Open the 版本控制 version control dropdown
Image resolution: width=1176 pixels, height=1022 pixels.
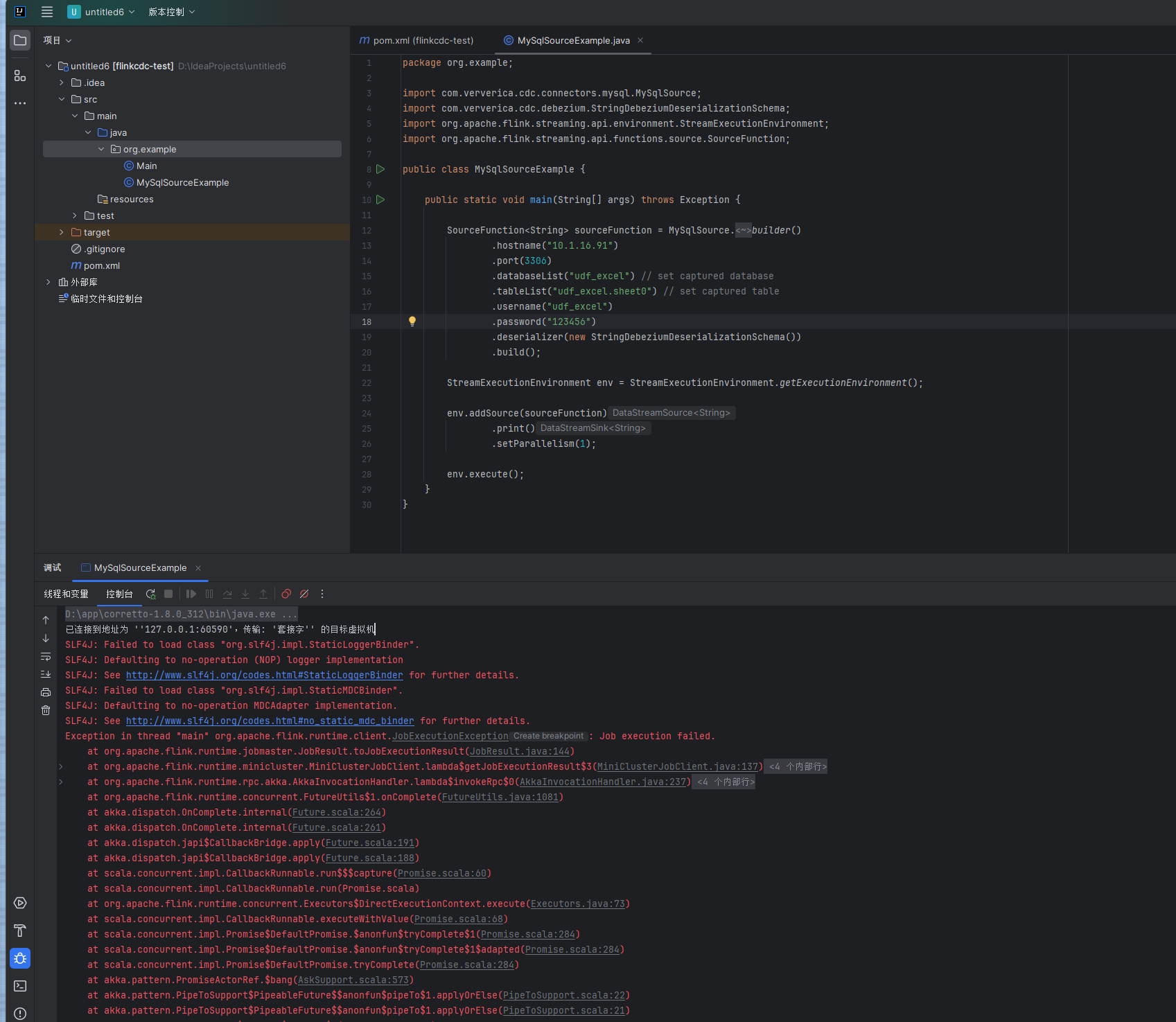171,12
